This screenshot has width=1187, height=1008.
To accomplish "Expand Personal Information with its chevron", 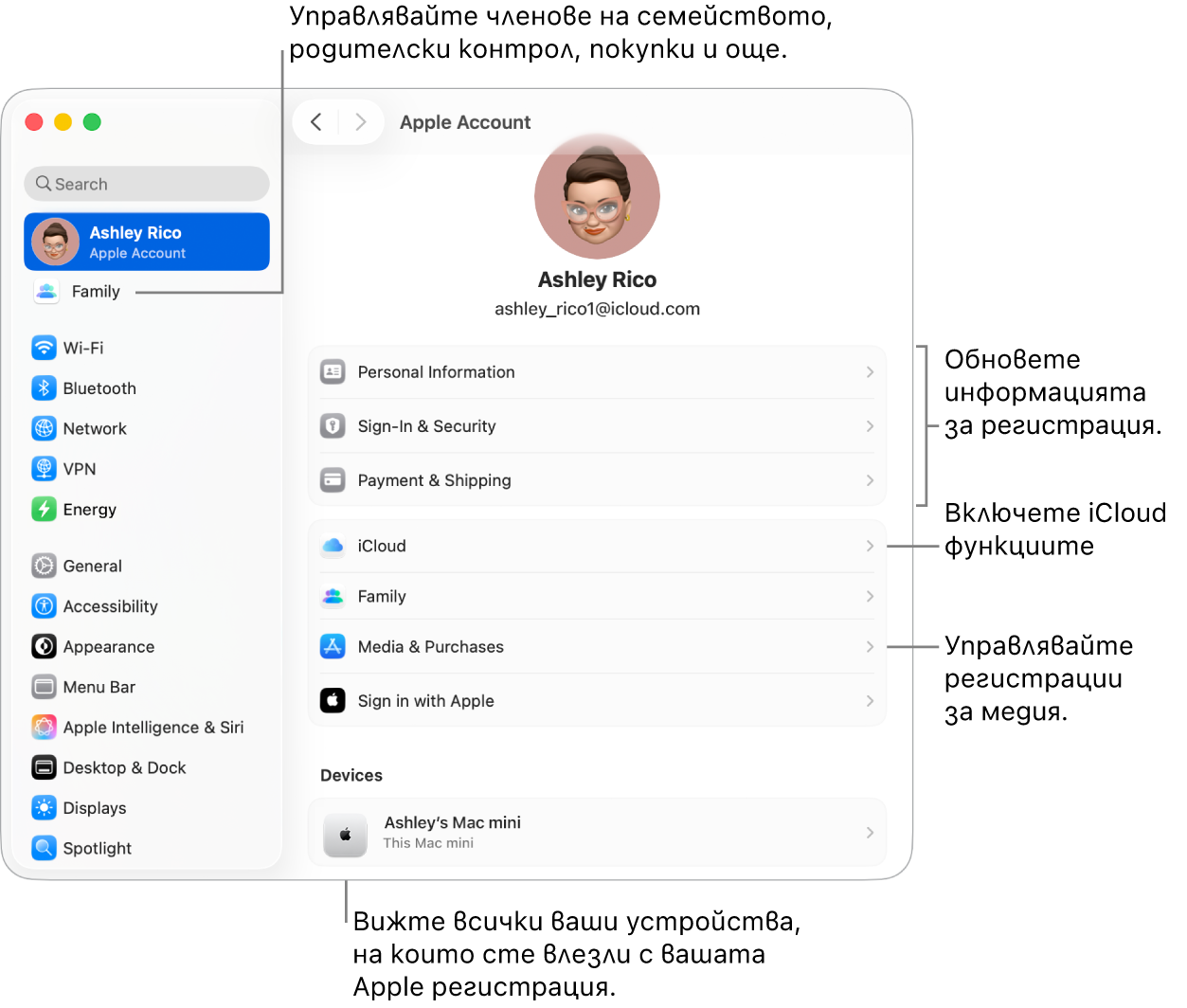I will point(869,372).
